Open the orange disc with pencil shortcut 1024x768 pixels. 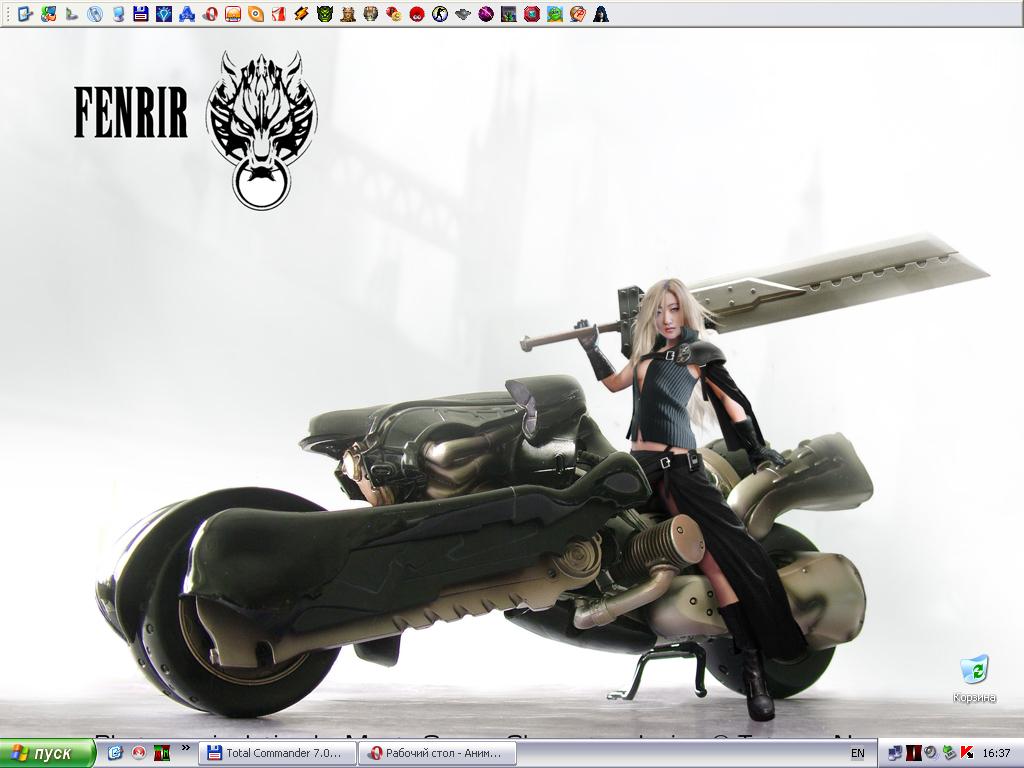(578, 13)
